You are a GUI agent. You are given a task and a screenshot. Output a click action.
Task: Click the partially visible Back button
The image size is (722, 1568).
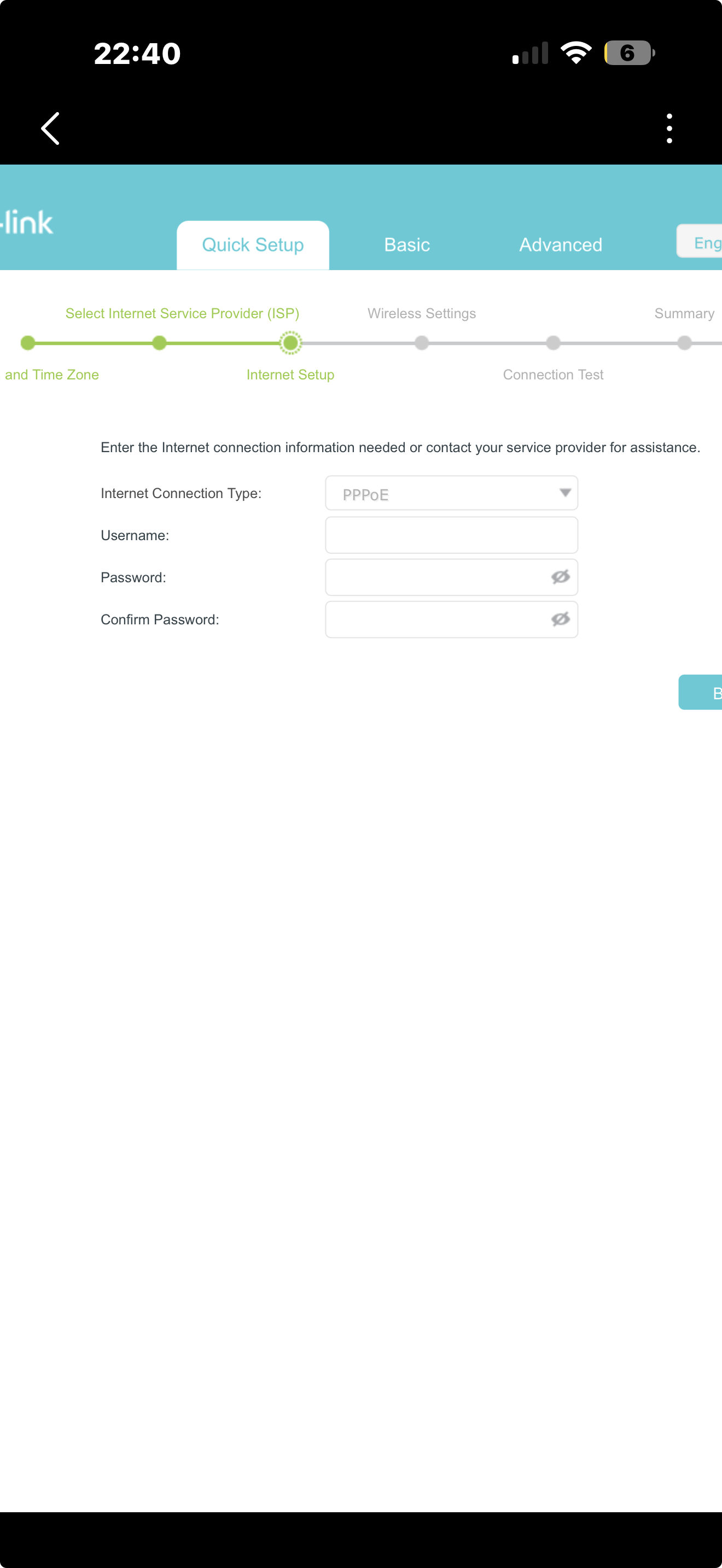[700, 692]
